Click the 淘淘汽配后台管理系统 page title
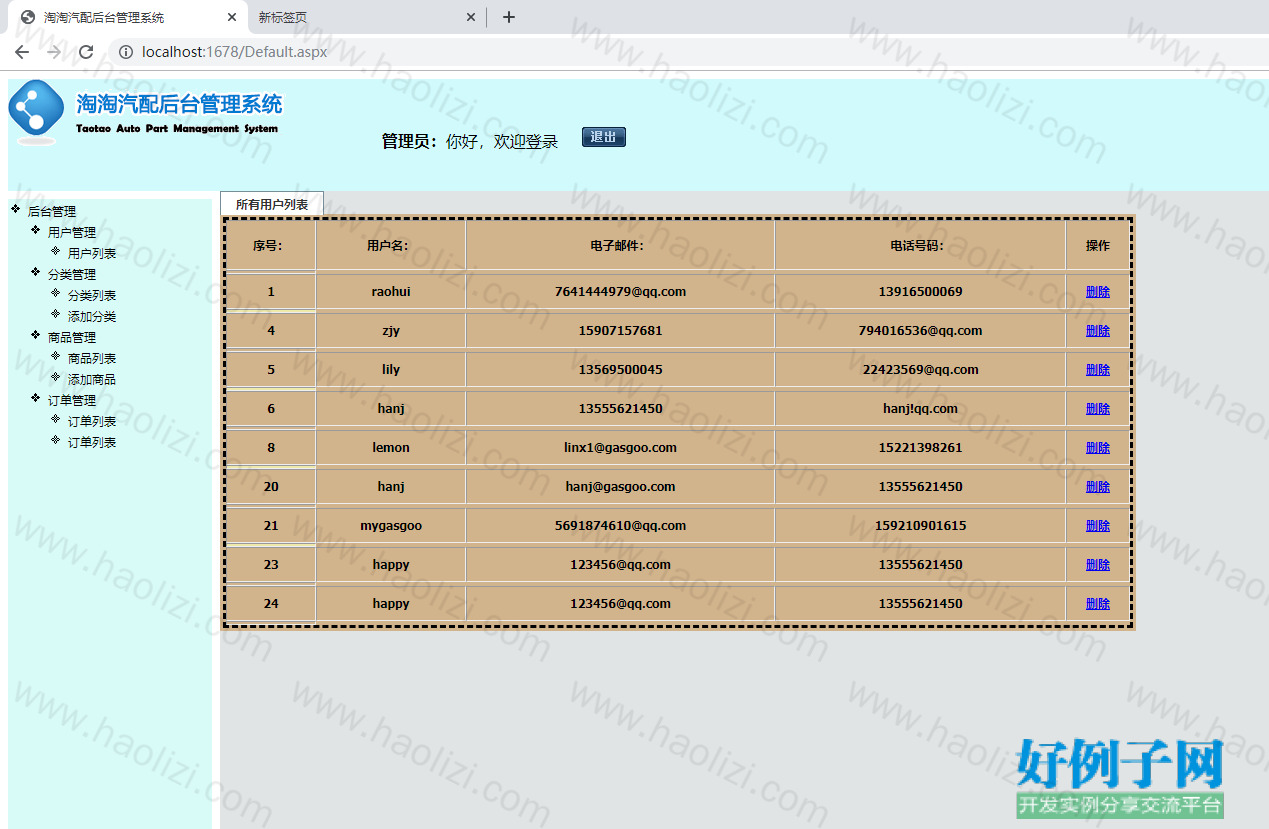Image resolution: width=1269 pixels, height=829 pixels. click(x=180, y=104)
